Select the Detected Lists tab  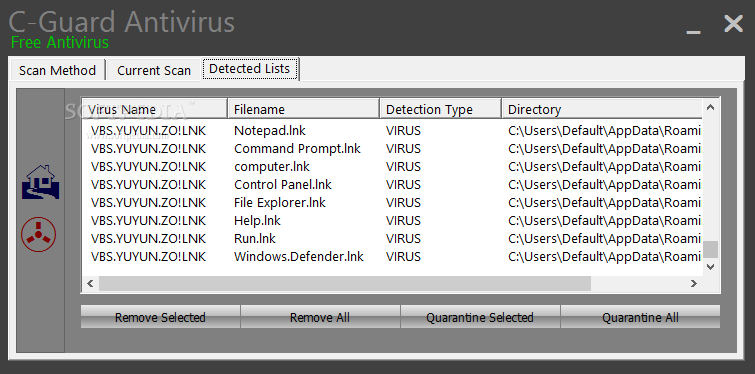(250, 68)
